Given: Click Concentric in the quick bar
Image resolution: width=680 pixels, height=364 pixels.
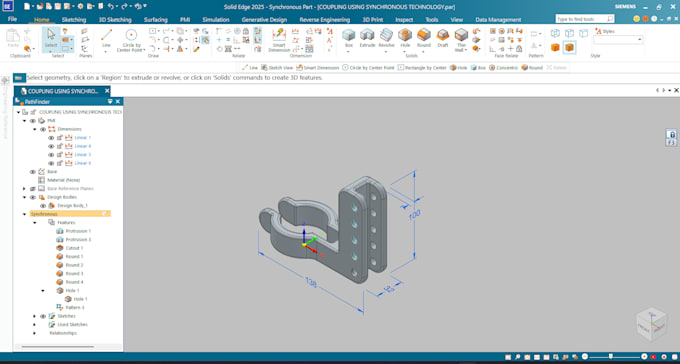Looking at the screenshot, I should pyautogui.click(x=503, y=68).
